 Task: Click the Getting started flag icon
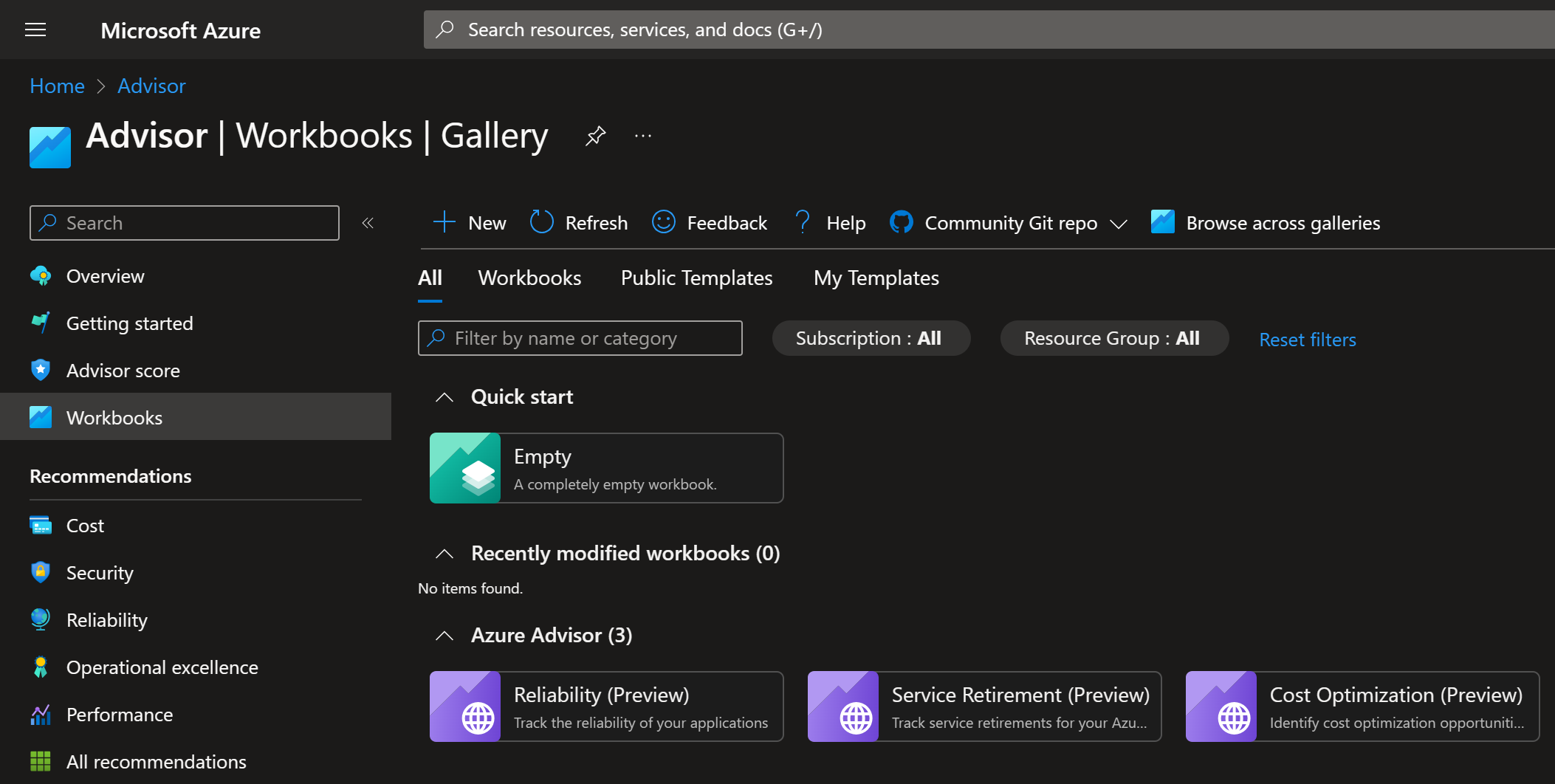[x=41, y=323]
